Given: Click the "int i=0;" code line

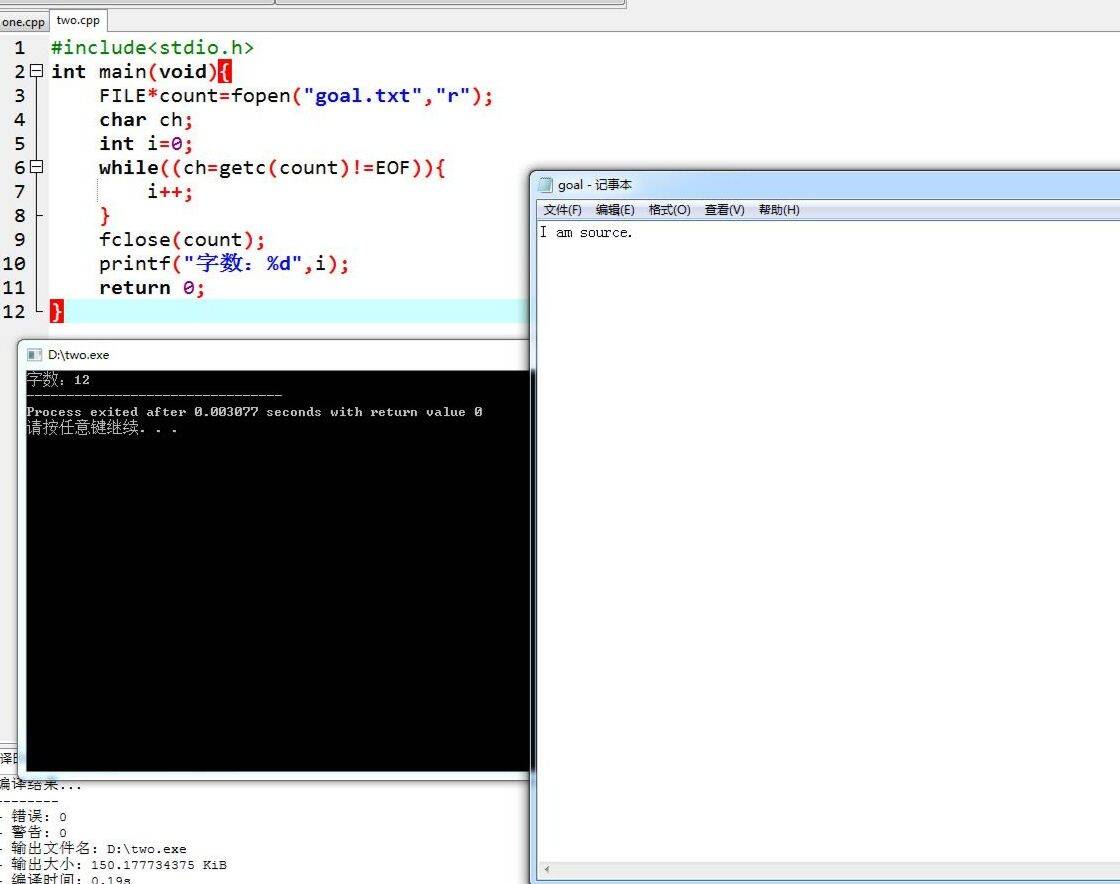Looking at the screenshot, I should pos(146,144).
